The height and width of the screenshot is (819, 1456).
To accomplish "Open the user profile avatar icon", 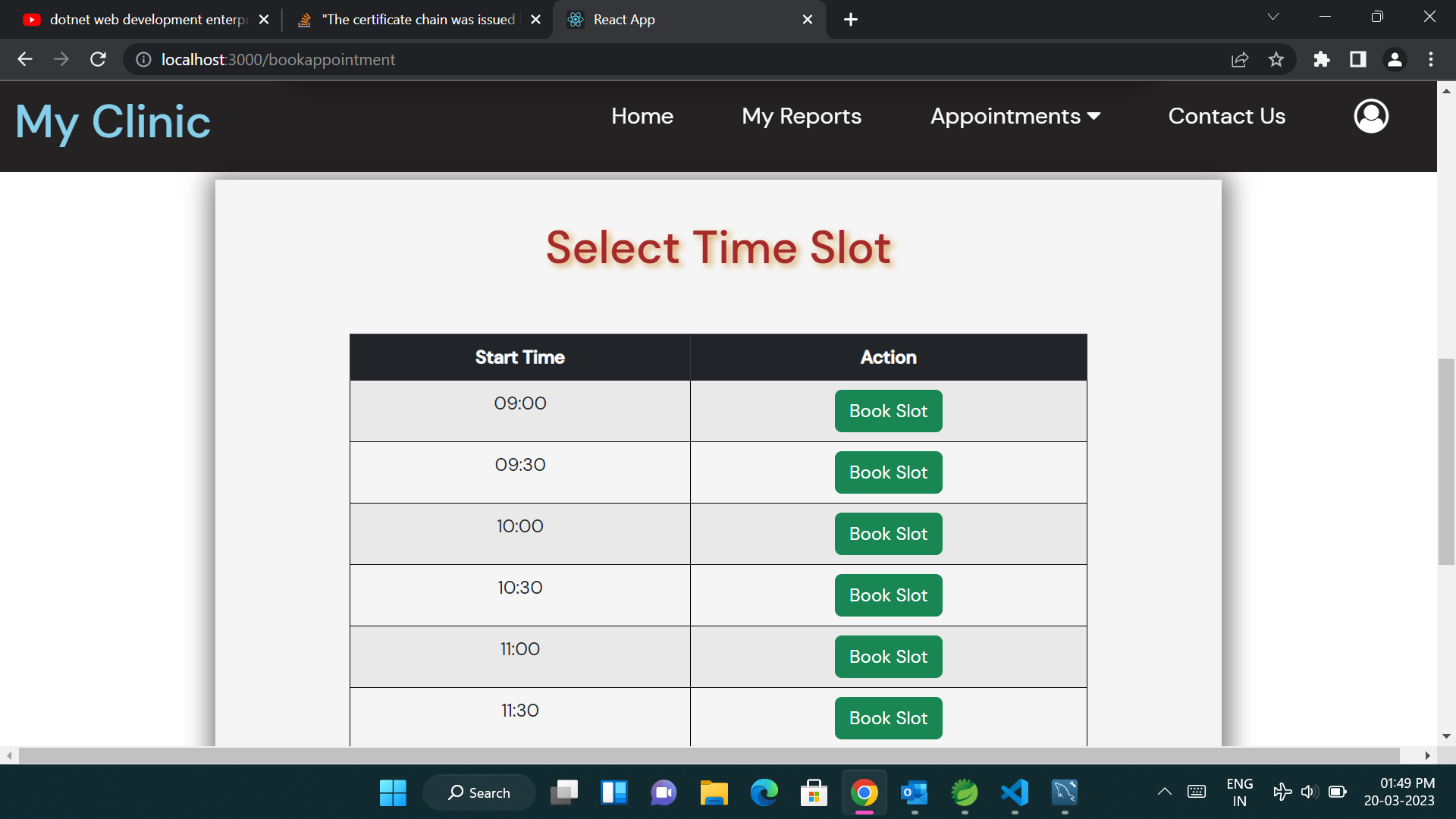I will coord(1371,116).
